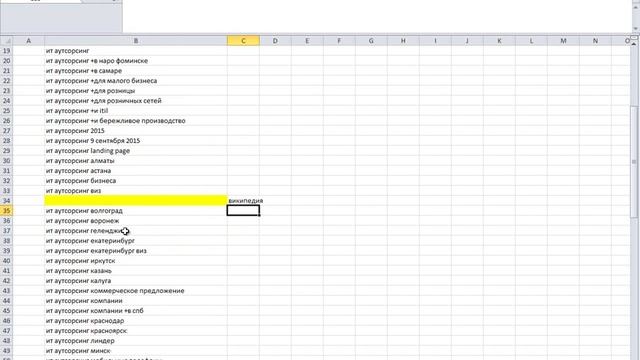Click cell 'ит аутсорсинг краснодар'
Screen dimensions: 640x360
pos(136,321)
